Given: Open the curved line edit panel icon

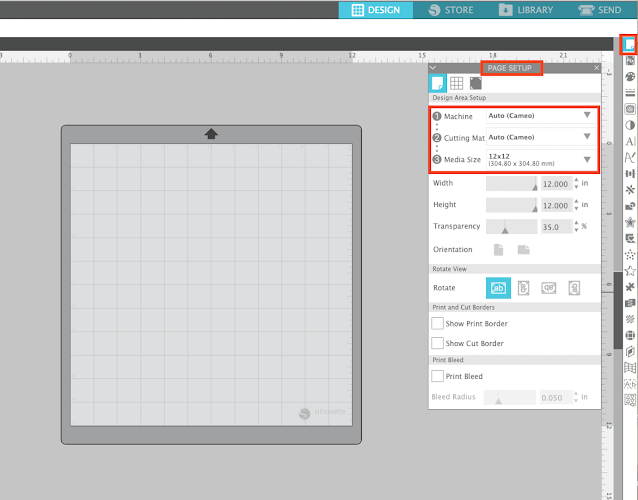Looking at the screenshot, I should point(630,157).
